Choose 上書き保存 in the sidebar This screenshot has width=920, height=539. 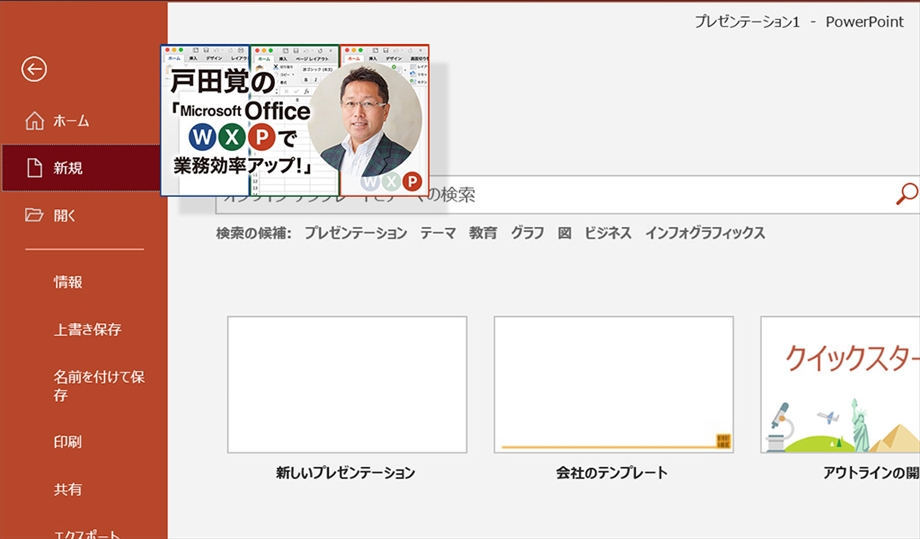[x=87, y=330]
